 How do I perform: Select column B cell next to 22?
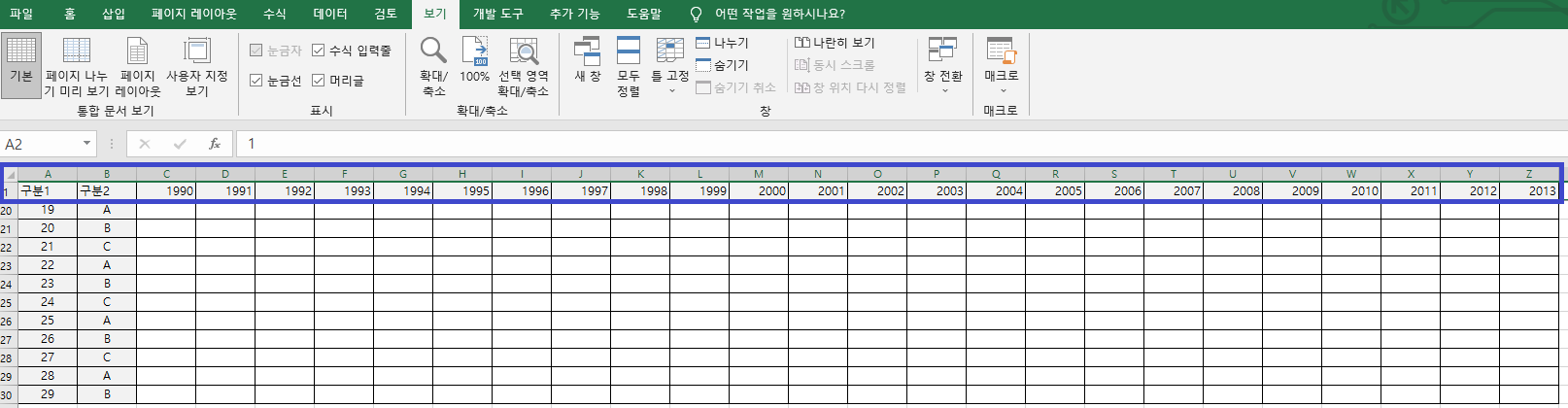pos(107,265)
